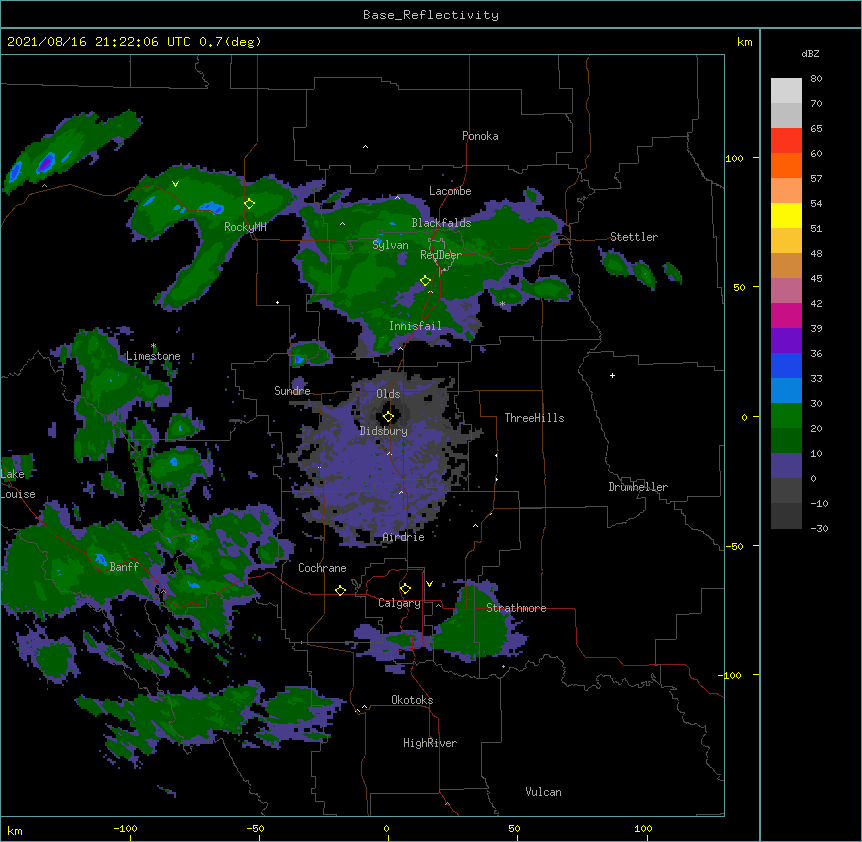This screenshot has width=862, height=842.
Task: Pick the royal blue swatch in dBZ legend
Action: coord(786,365)
